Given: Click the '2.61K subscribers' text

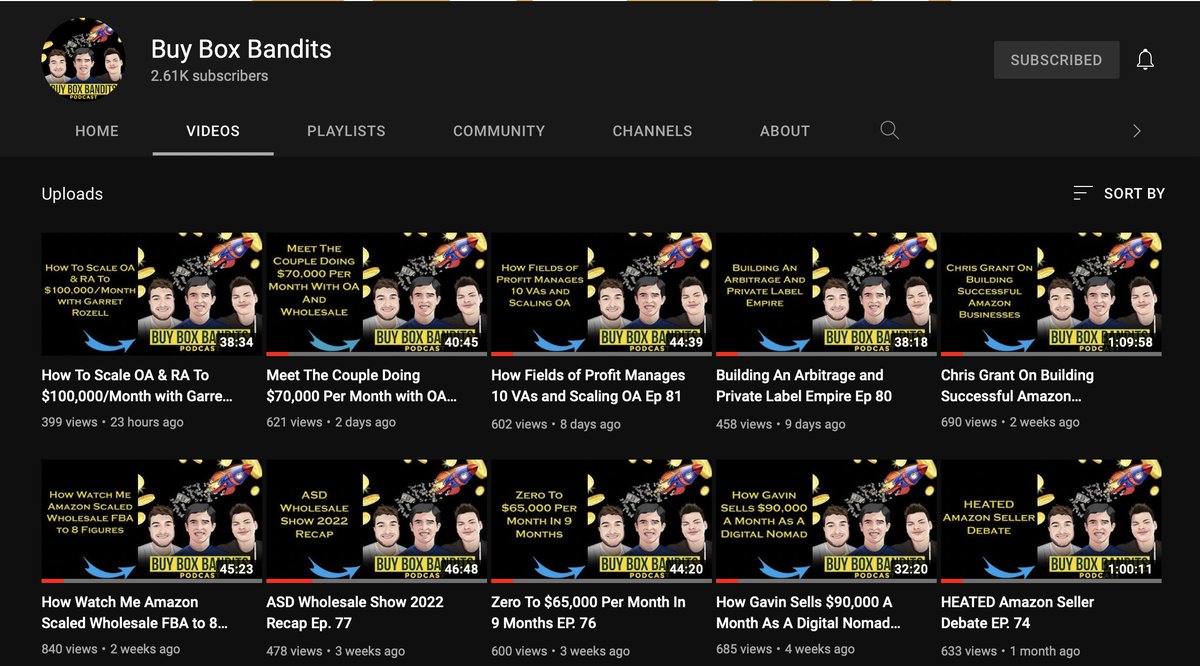Looking at the screenshot, I should 209,76.
